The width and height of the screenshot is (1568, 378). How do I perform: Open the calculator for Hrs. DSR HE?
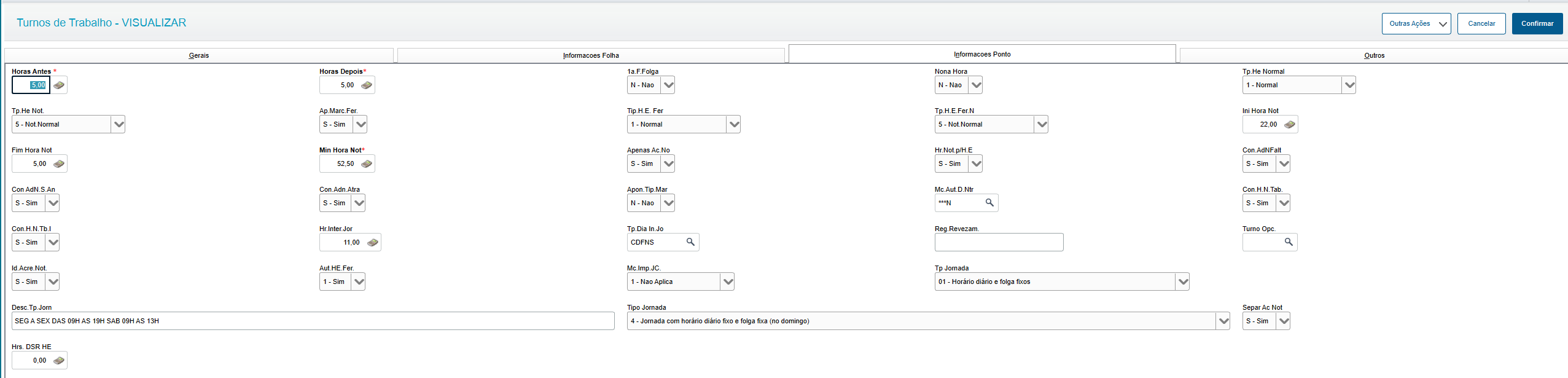[x=59, y=361]
